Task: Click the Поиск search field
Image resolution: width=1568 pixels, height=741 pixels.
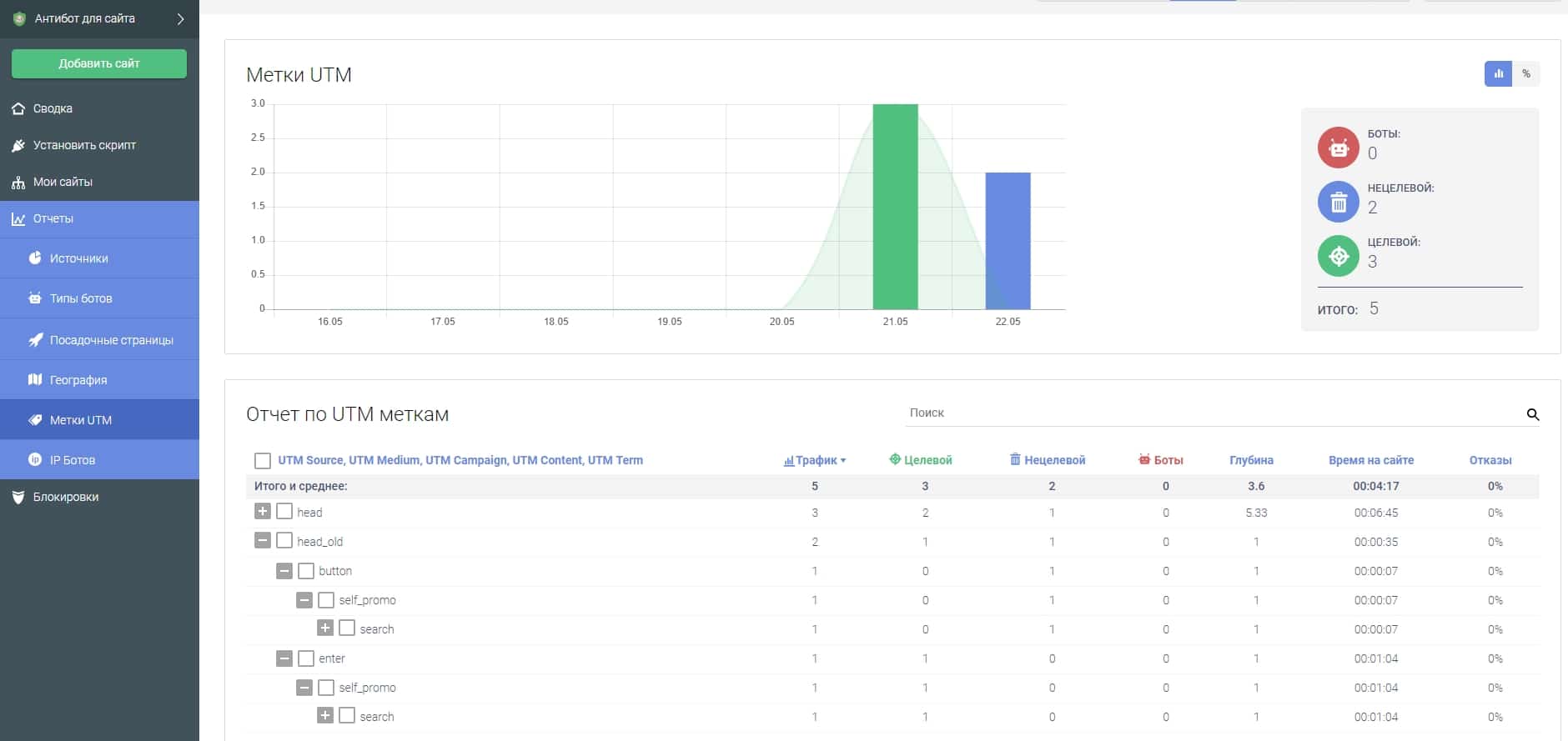Action: 1214,413
